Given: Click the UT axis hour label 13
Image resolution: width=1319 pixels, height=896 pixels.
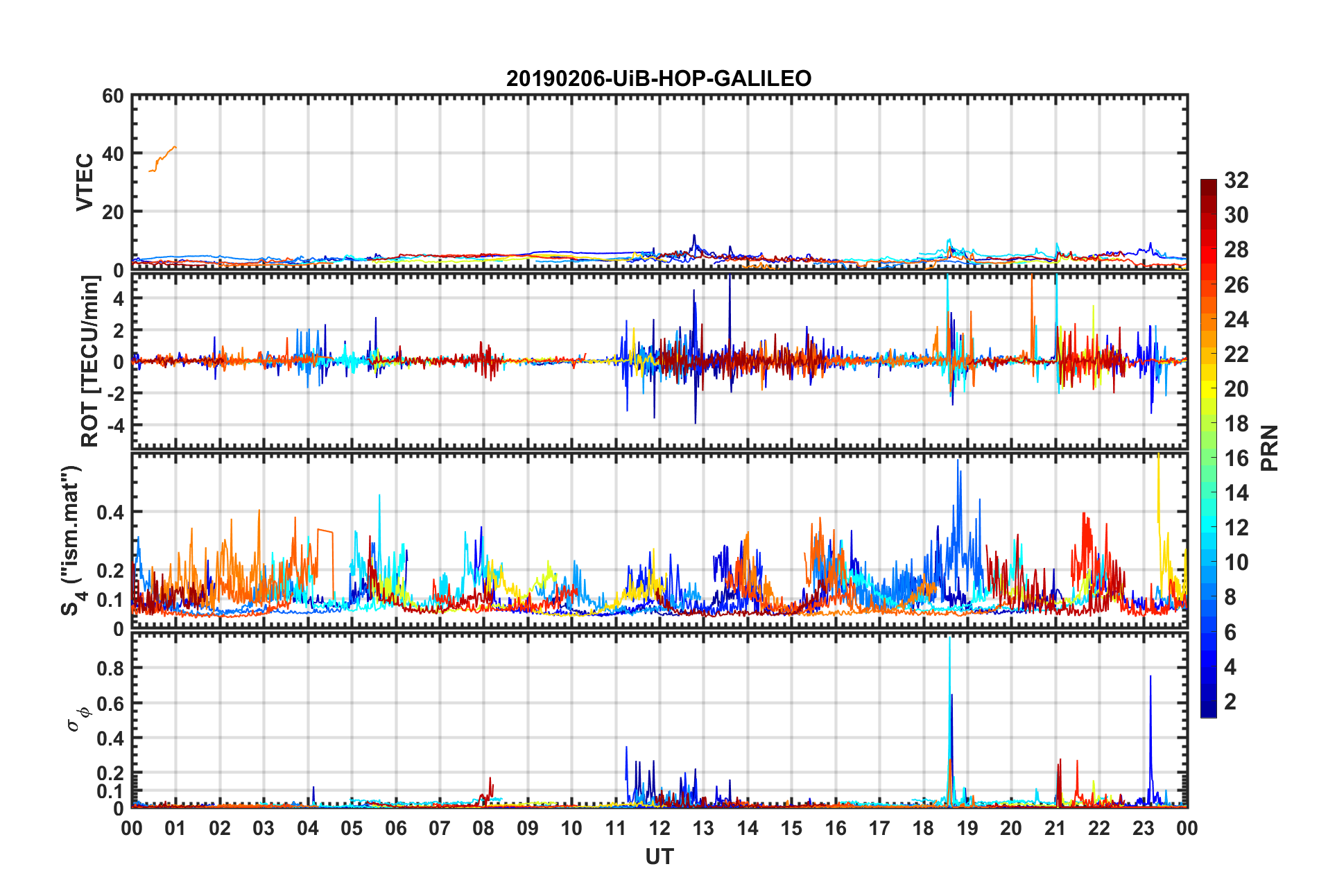Looking at the screenshot, I should (x=703, y=828).
